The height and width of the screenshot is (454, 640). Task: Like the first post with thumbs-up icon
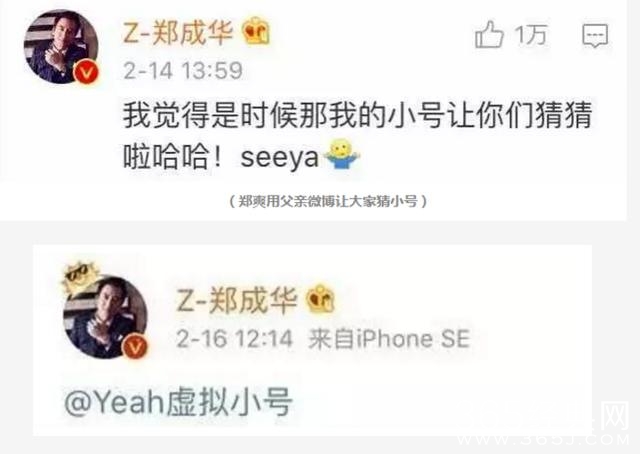point(489,35)
